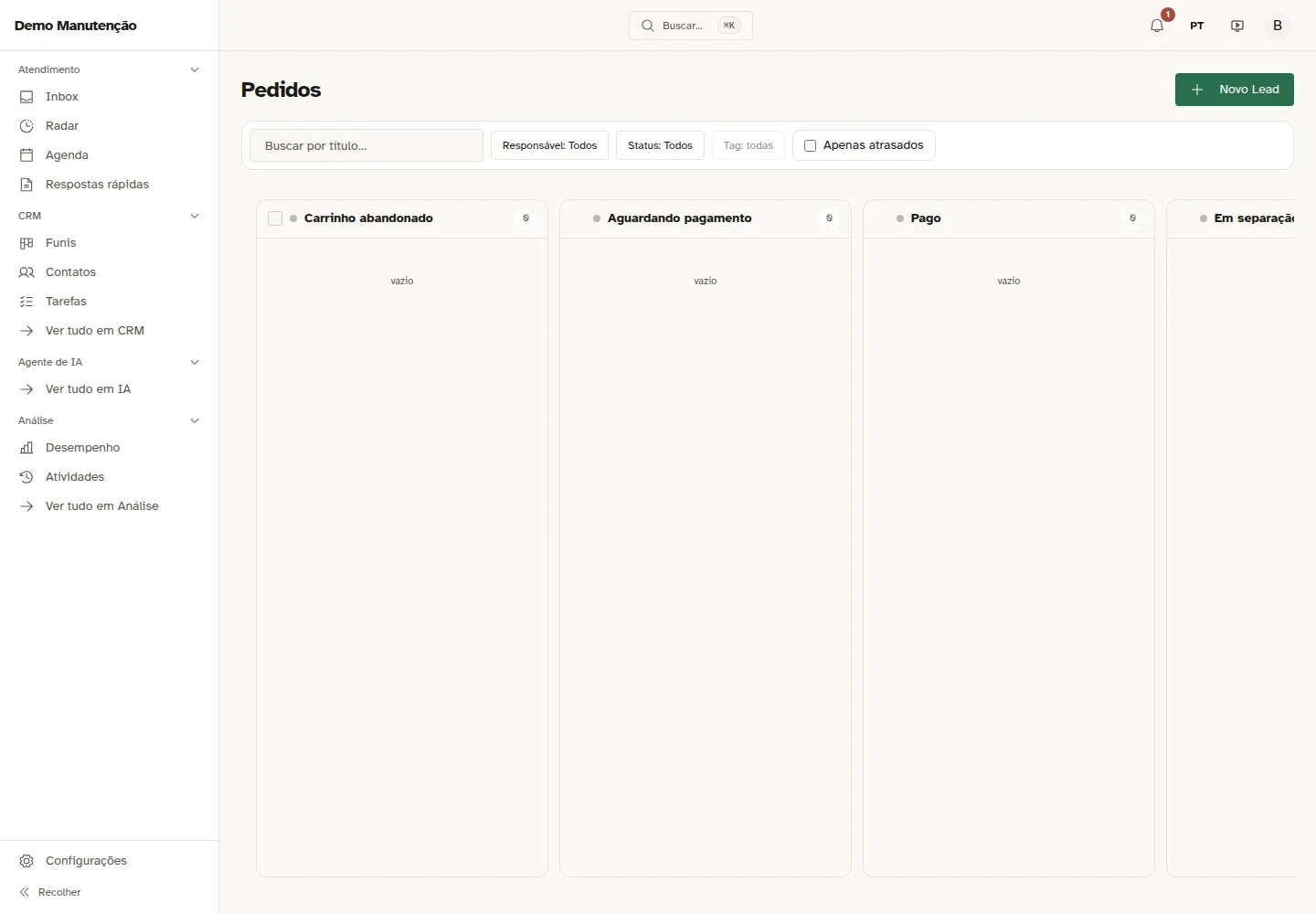The width and height of the screenshot is (1316, 914).
Task: Click the Tarefas checklist icon
Action: point(27,302)
